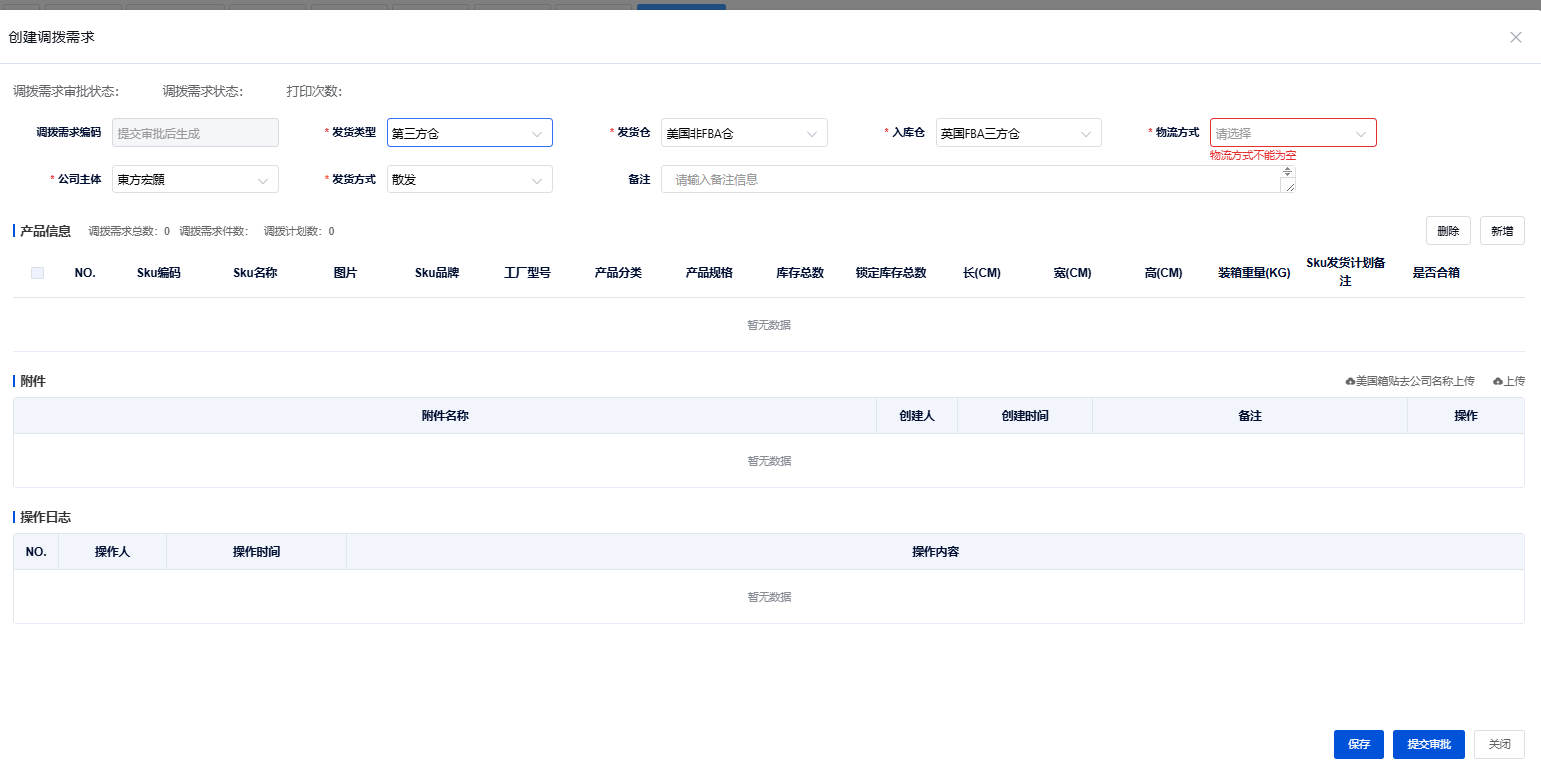1541x768 pixels.
Task: Open the 发货仓 dropdown showing 美国非FBA仓
Action: (x=744, y=132)
